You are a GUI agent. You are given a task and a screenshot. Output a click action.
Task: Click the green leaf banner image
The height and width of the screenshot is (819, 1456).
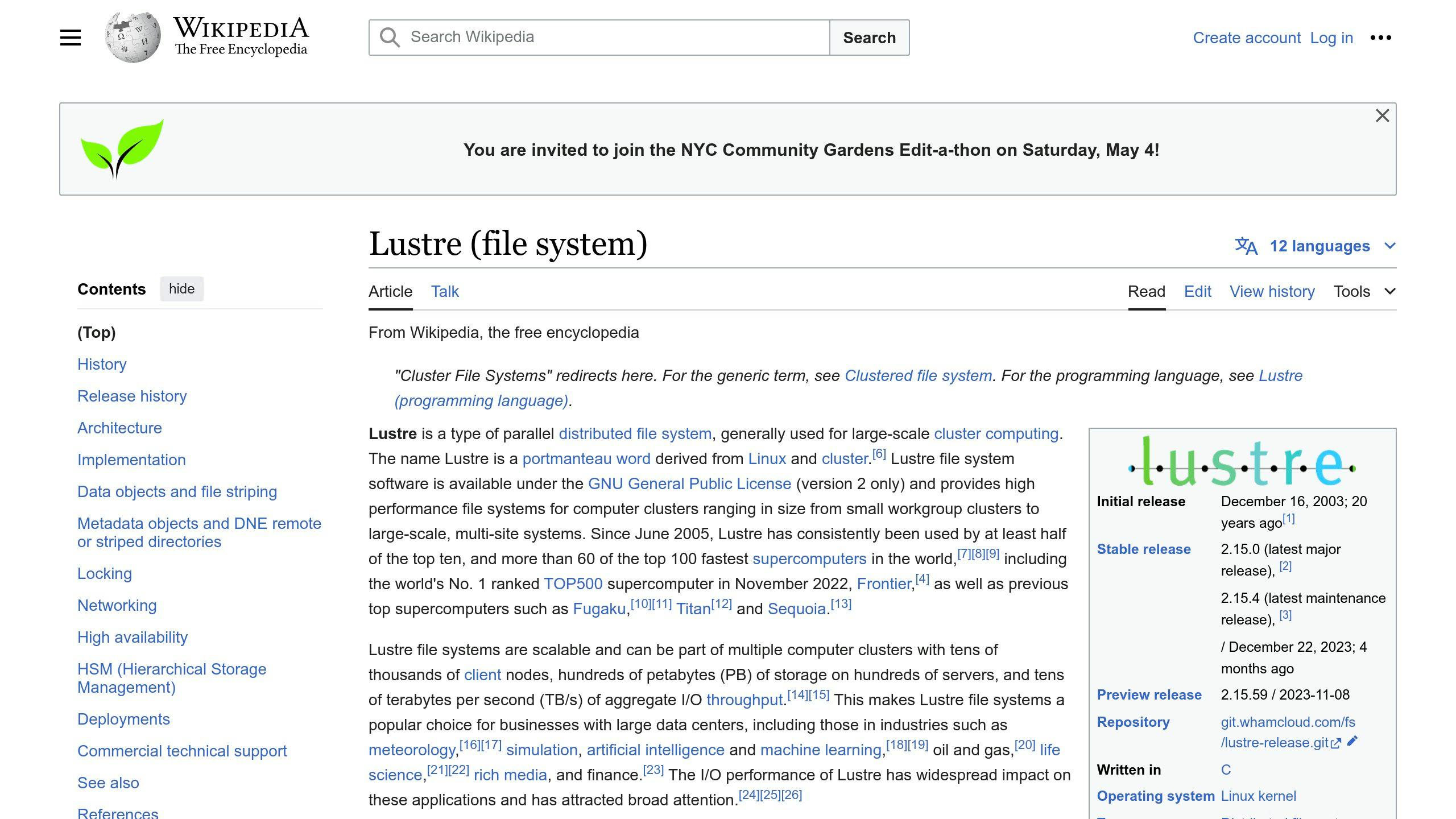(122, 149)
